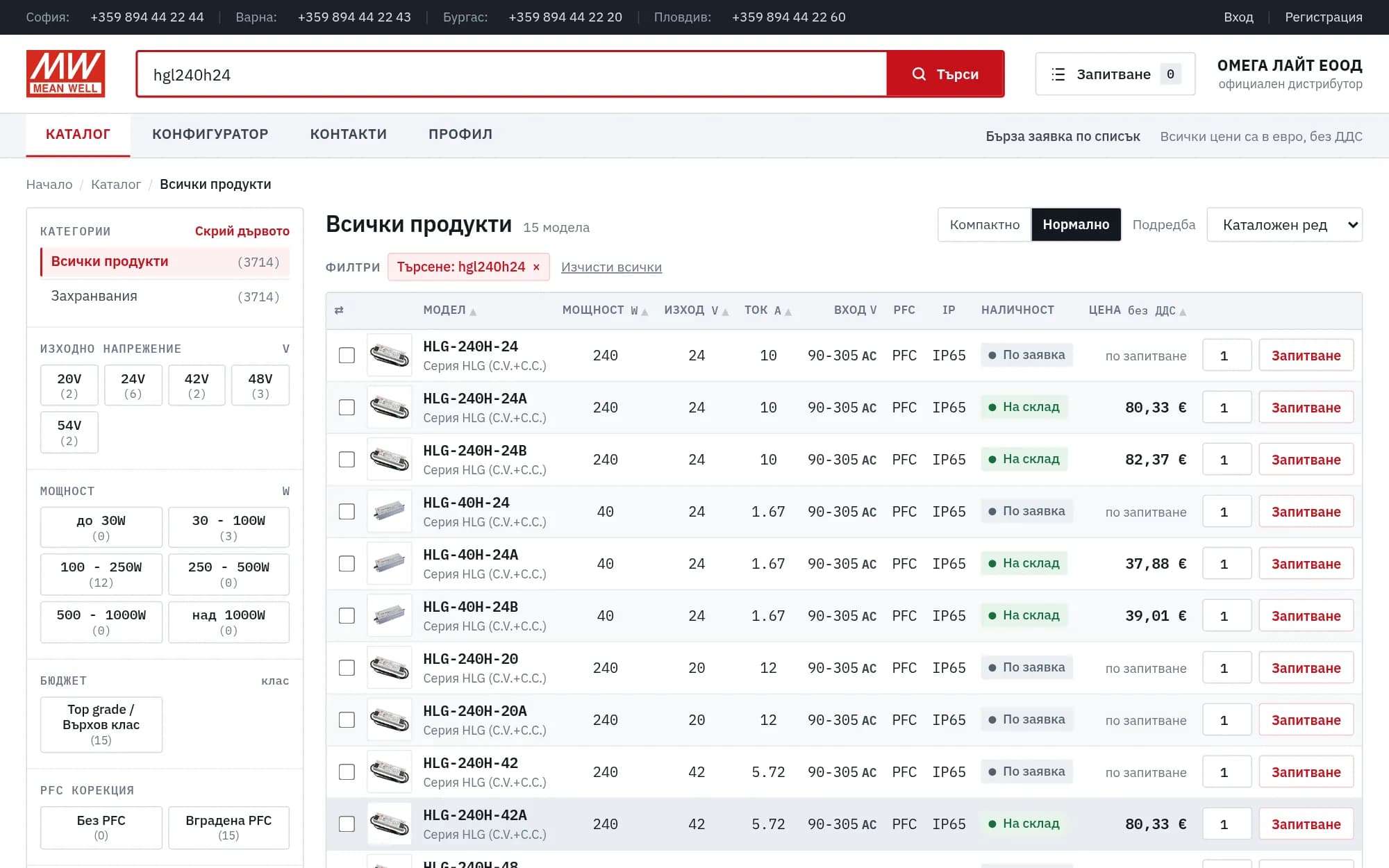Image resolution: width=1389 pixels, height=868 pixels.
Task: Tick the checkbox for HLG-240H-20
Action: 347,668
